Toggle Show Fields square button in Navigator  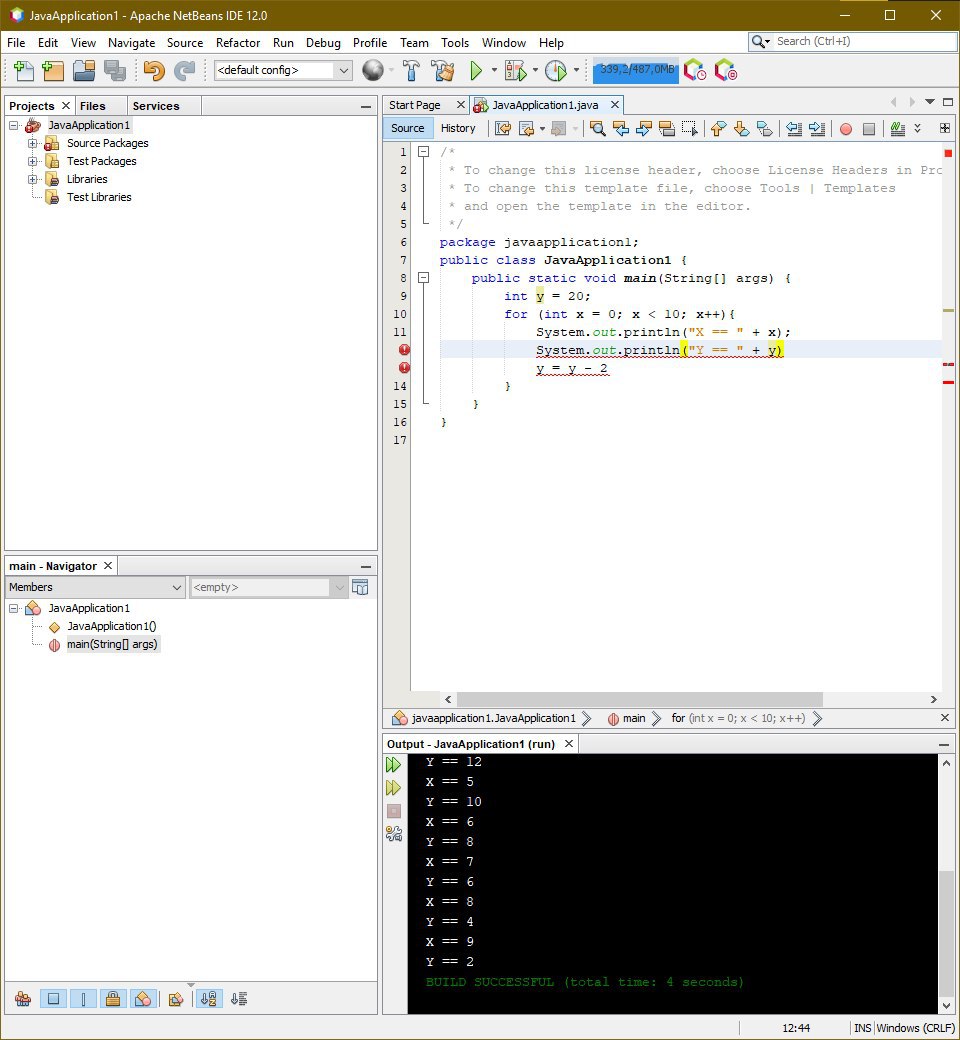pos(54,999)
